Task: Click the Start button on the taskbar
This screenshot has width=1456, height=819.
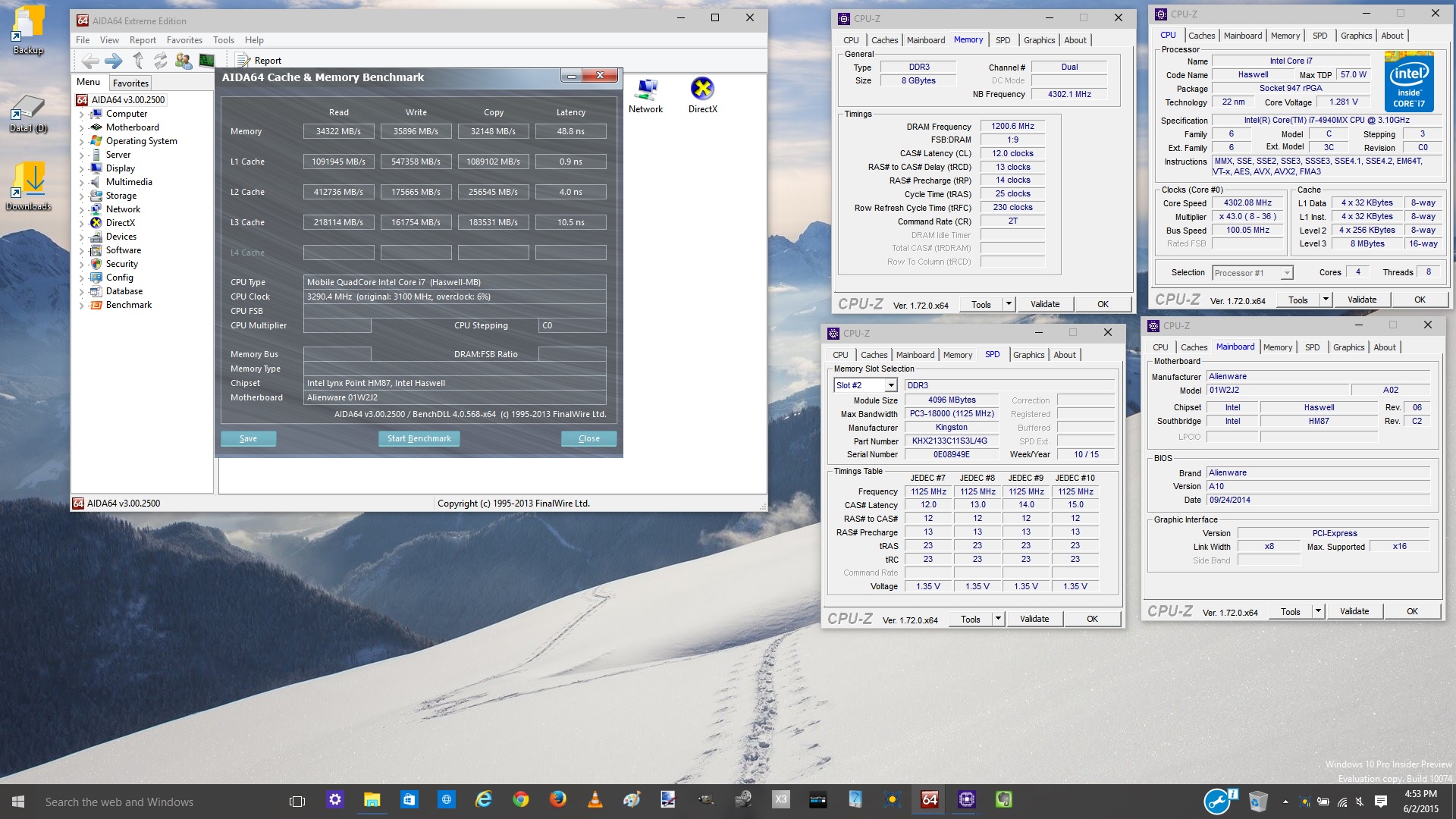Action: [18, 802]
